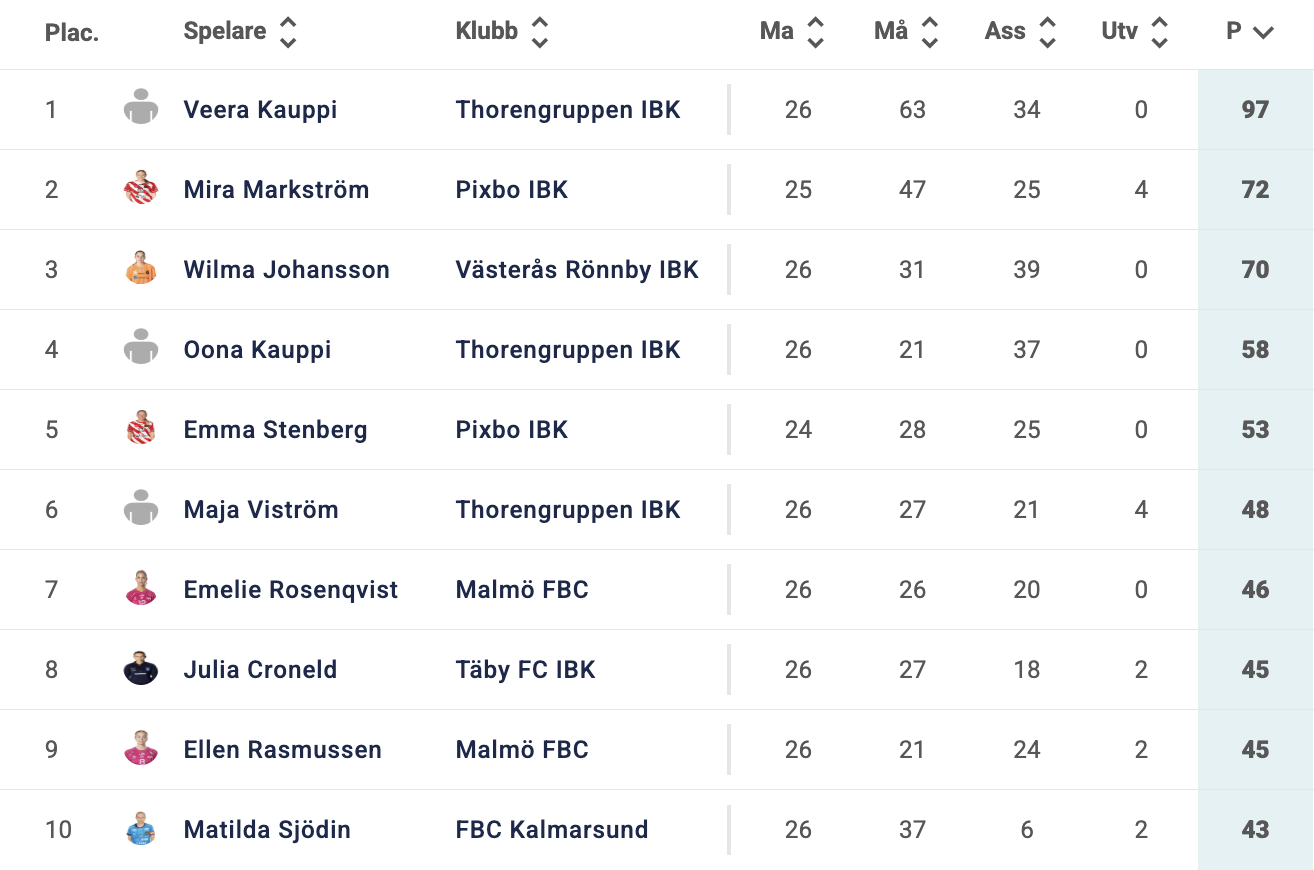Open FBC Kalmarsund club page
Screen dimensions: 1314x870
pos(552,830)
